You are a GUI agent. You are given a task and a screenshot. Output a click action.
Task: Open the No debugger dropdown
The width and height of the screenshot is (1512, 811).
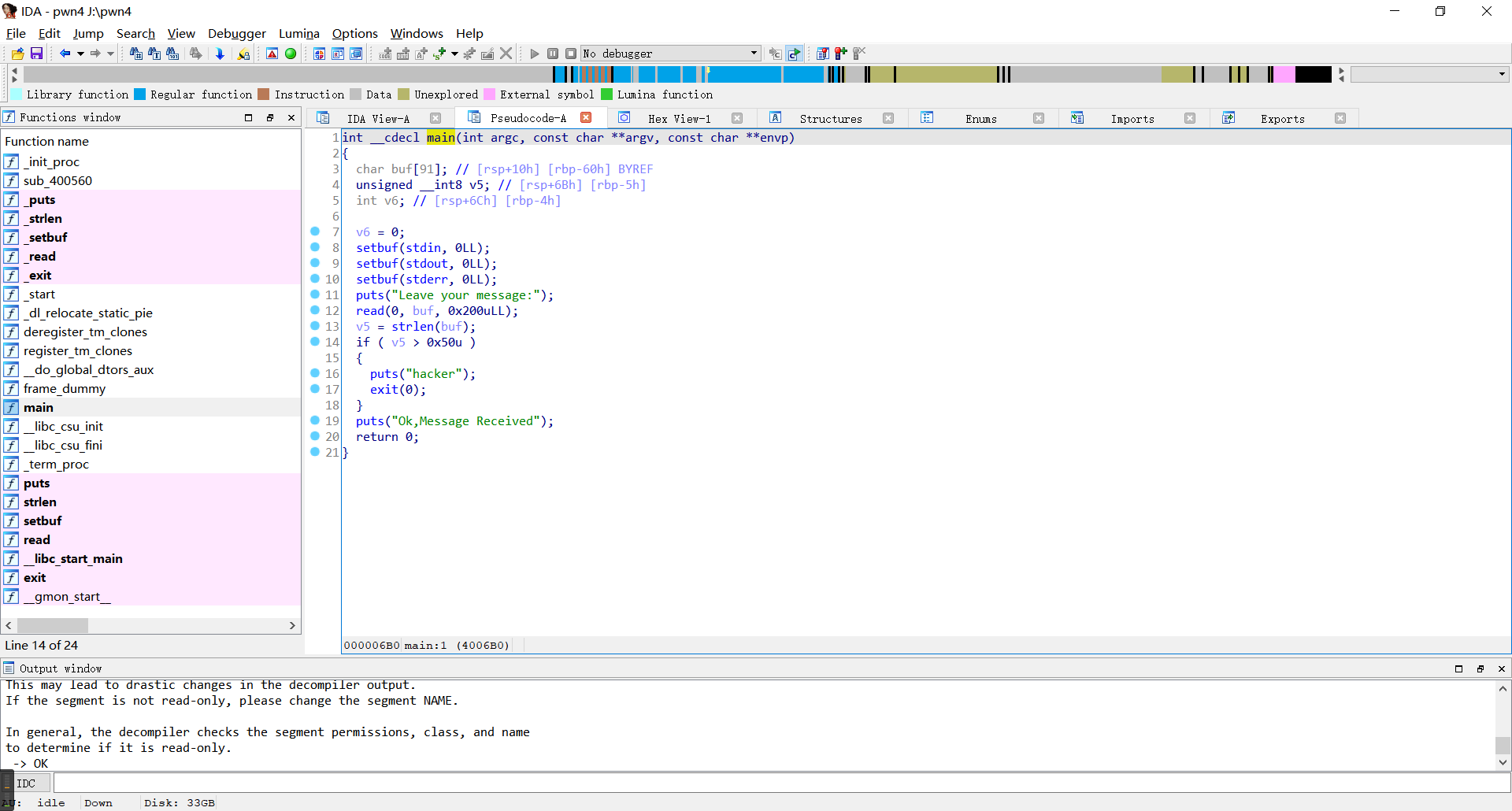coord(753,54)
